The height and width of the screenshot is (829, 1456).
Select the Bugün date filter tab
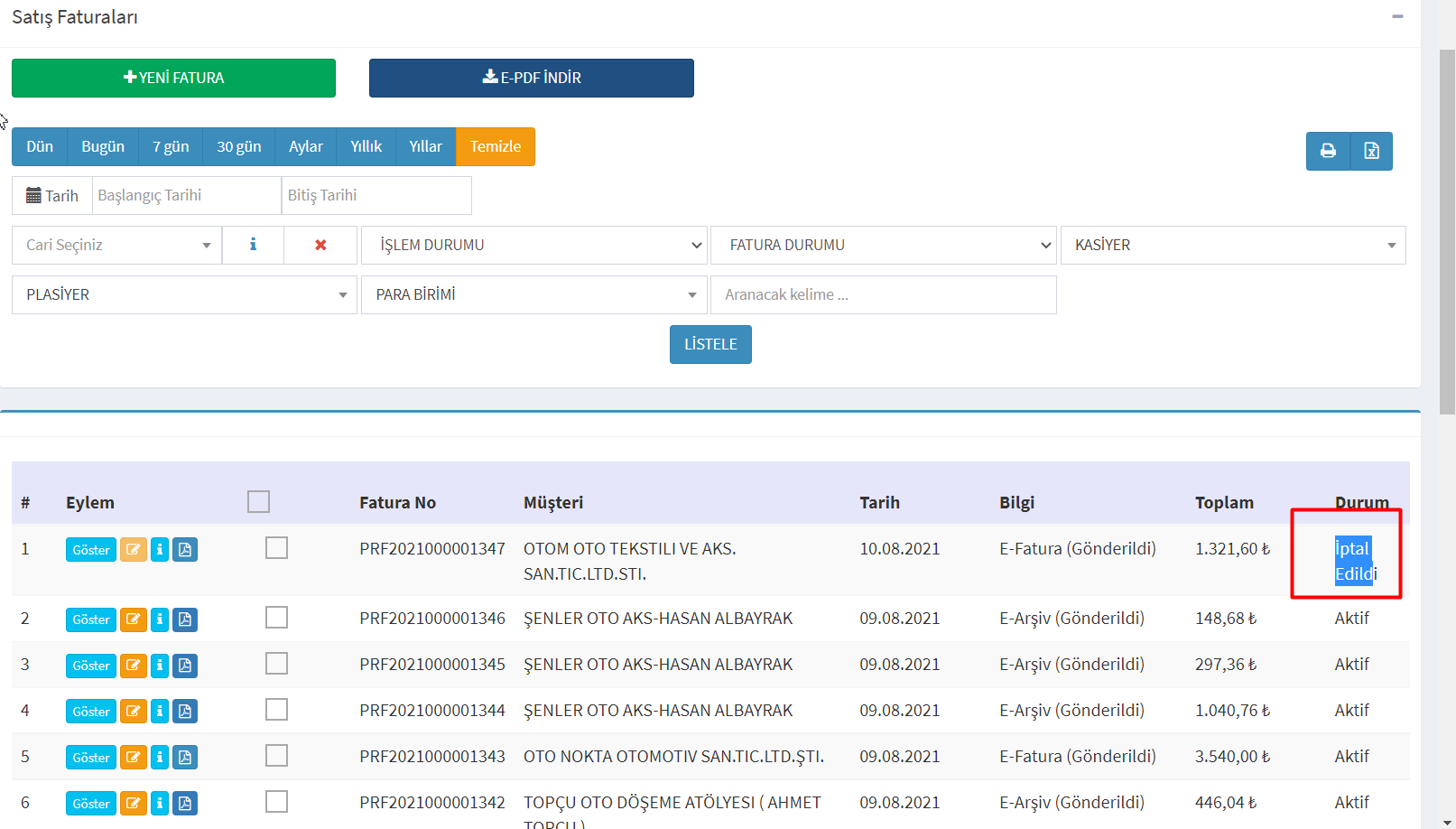pyautogui.click(x=103, y=146)
